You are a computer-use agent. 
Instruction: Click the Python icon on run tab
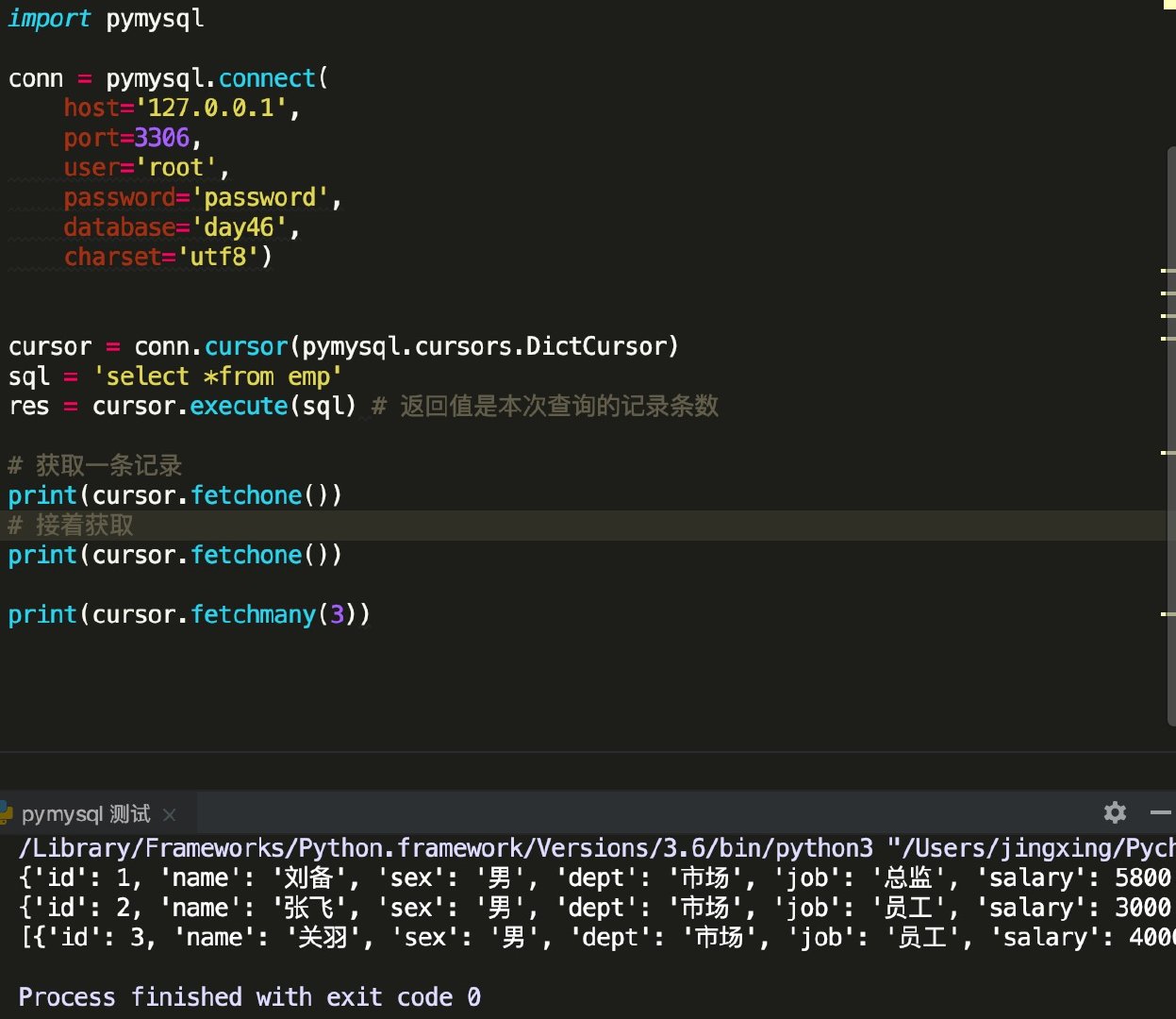(x=6, y=813)
